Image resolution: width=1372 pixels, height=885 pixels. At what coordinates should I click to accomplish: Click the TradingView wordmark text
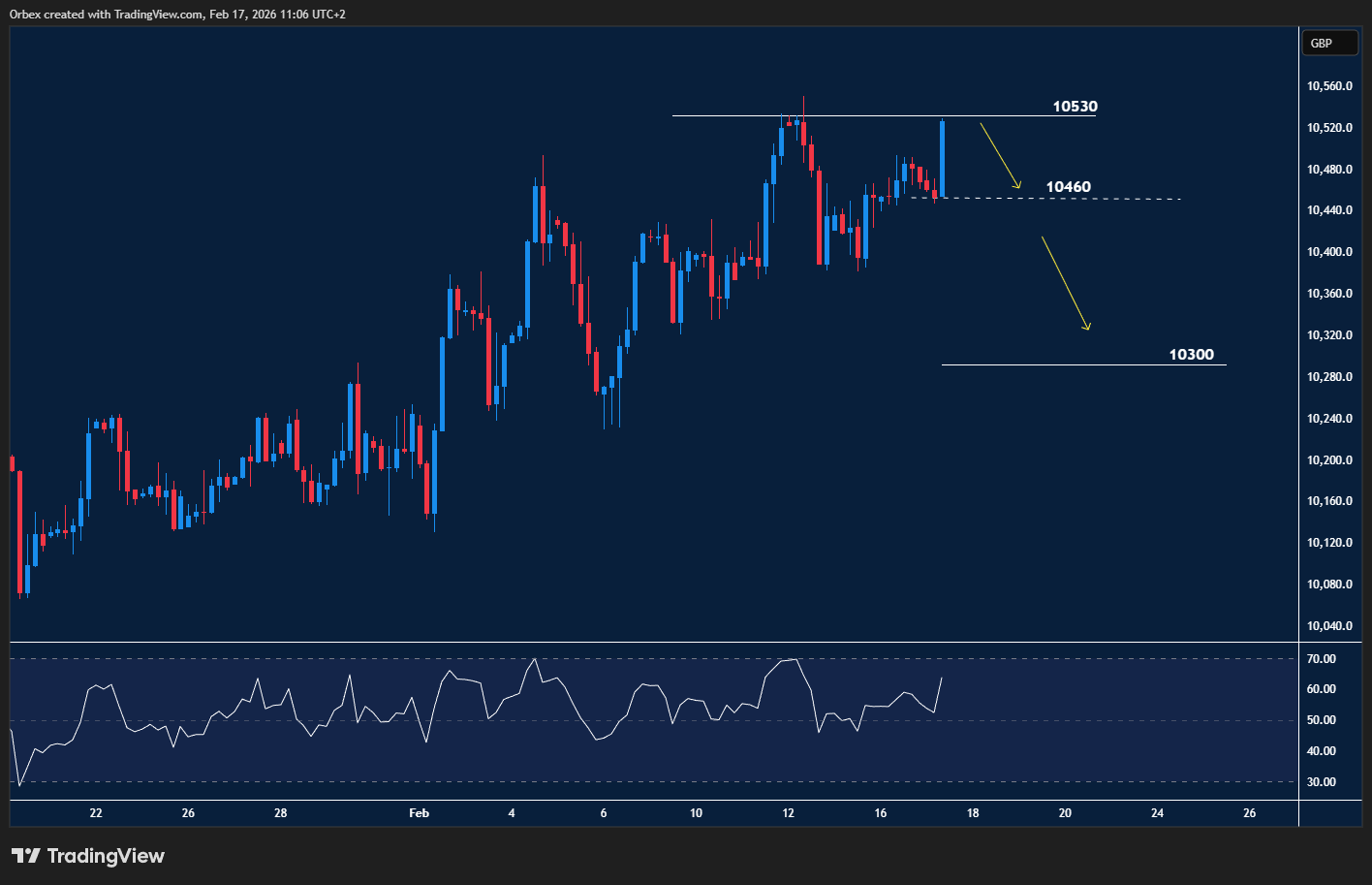tap(107, 856)
